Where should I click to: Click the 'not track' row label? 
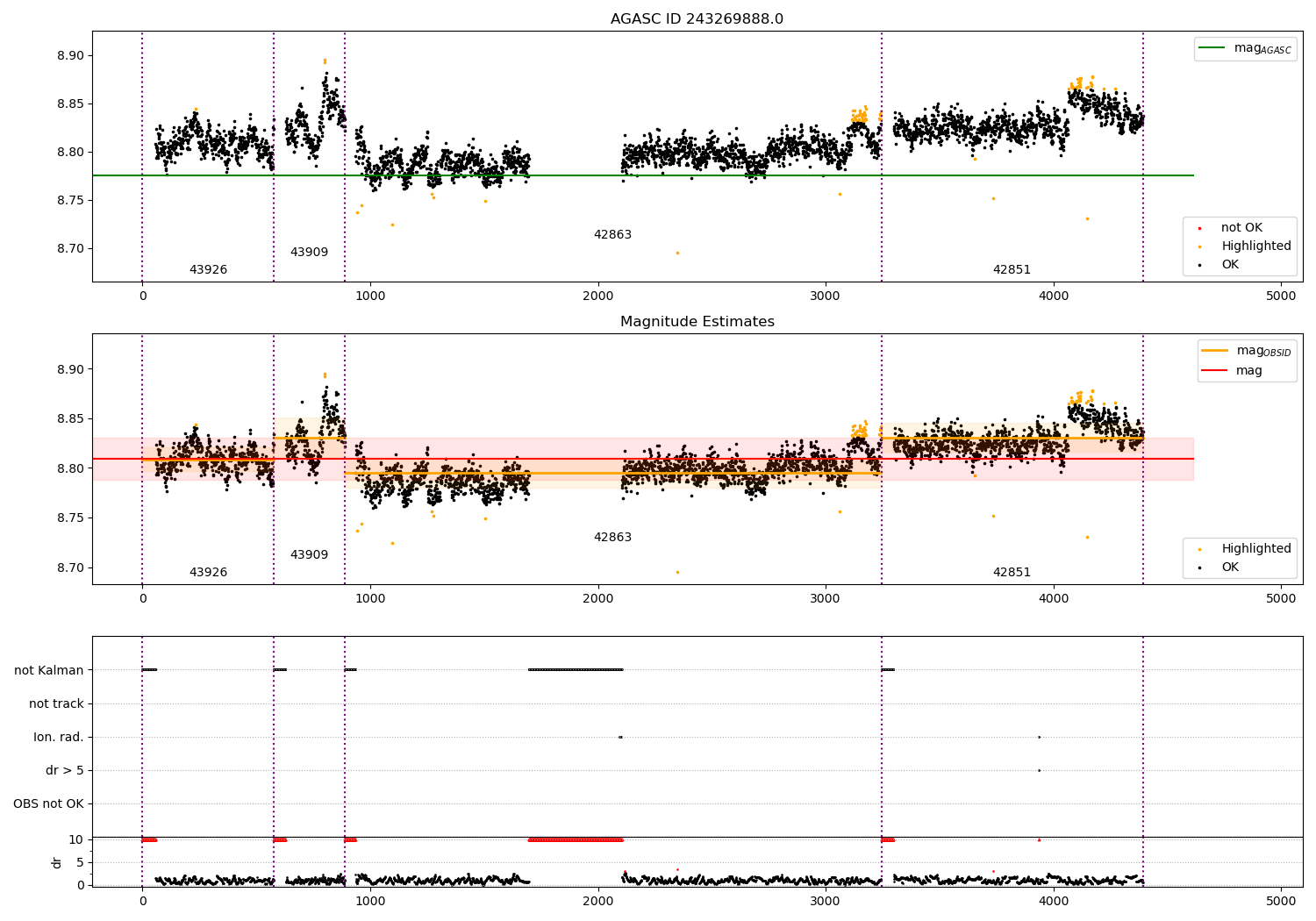point(56,703)
